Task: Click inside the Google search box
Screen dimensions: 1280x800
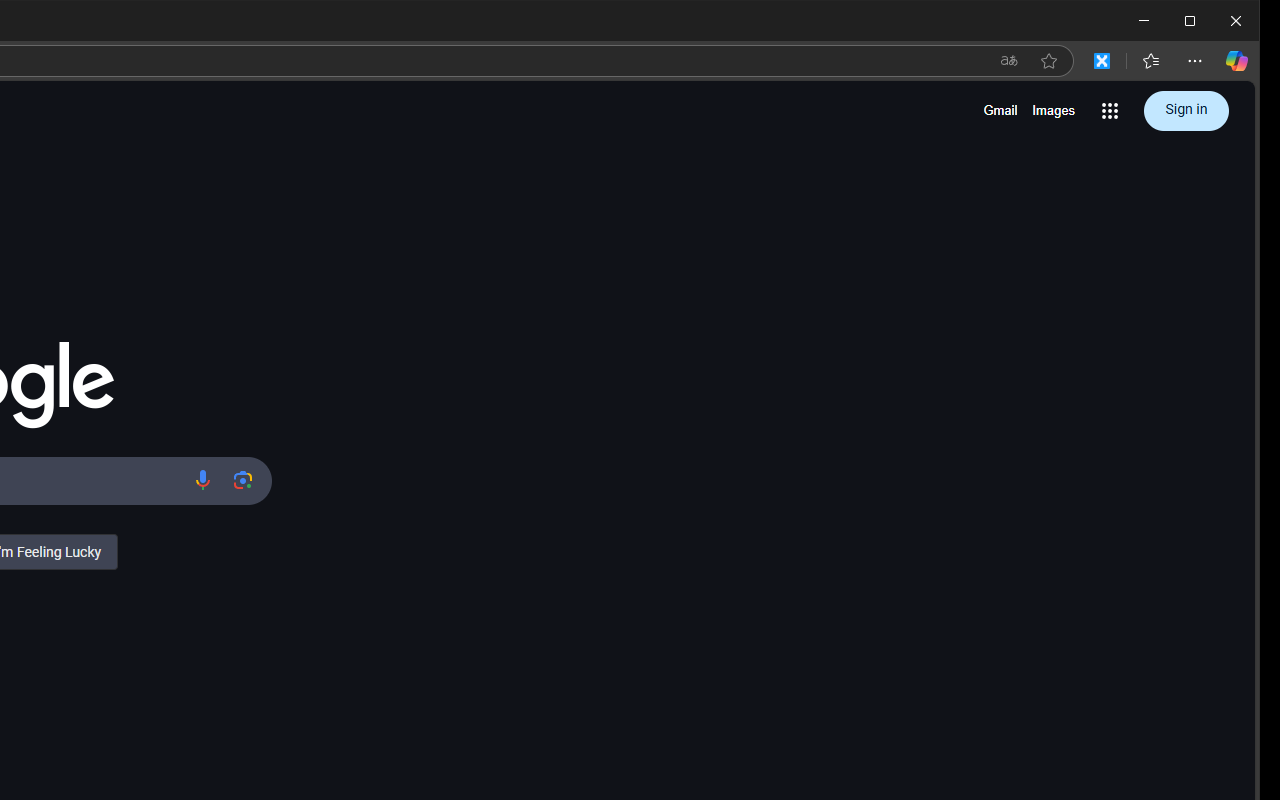Action: click(90, 481)
